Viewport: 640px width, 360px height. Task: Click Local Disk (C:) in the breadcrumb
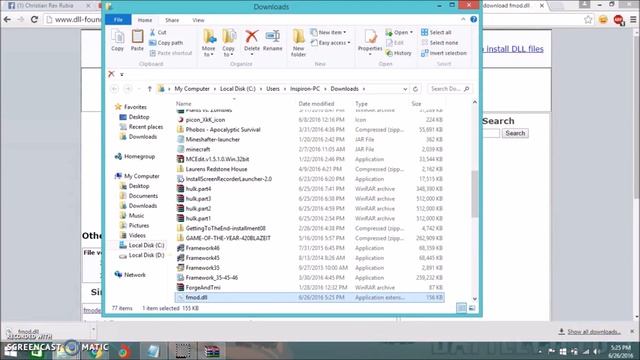click(238, 89)
